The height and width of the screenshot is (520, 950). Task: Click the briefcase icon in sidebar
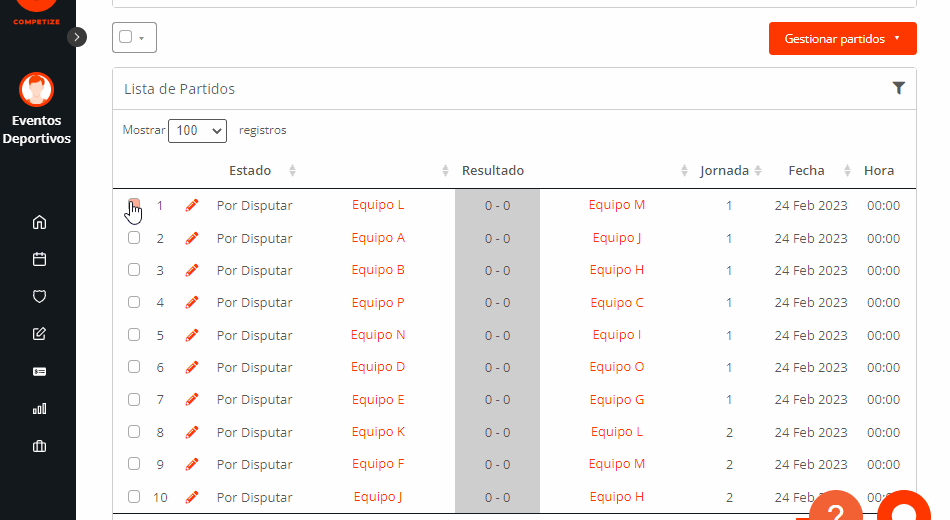point(40,446)
